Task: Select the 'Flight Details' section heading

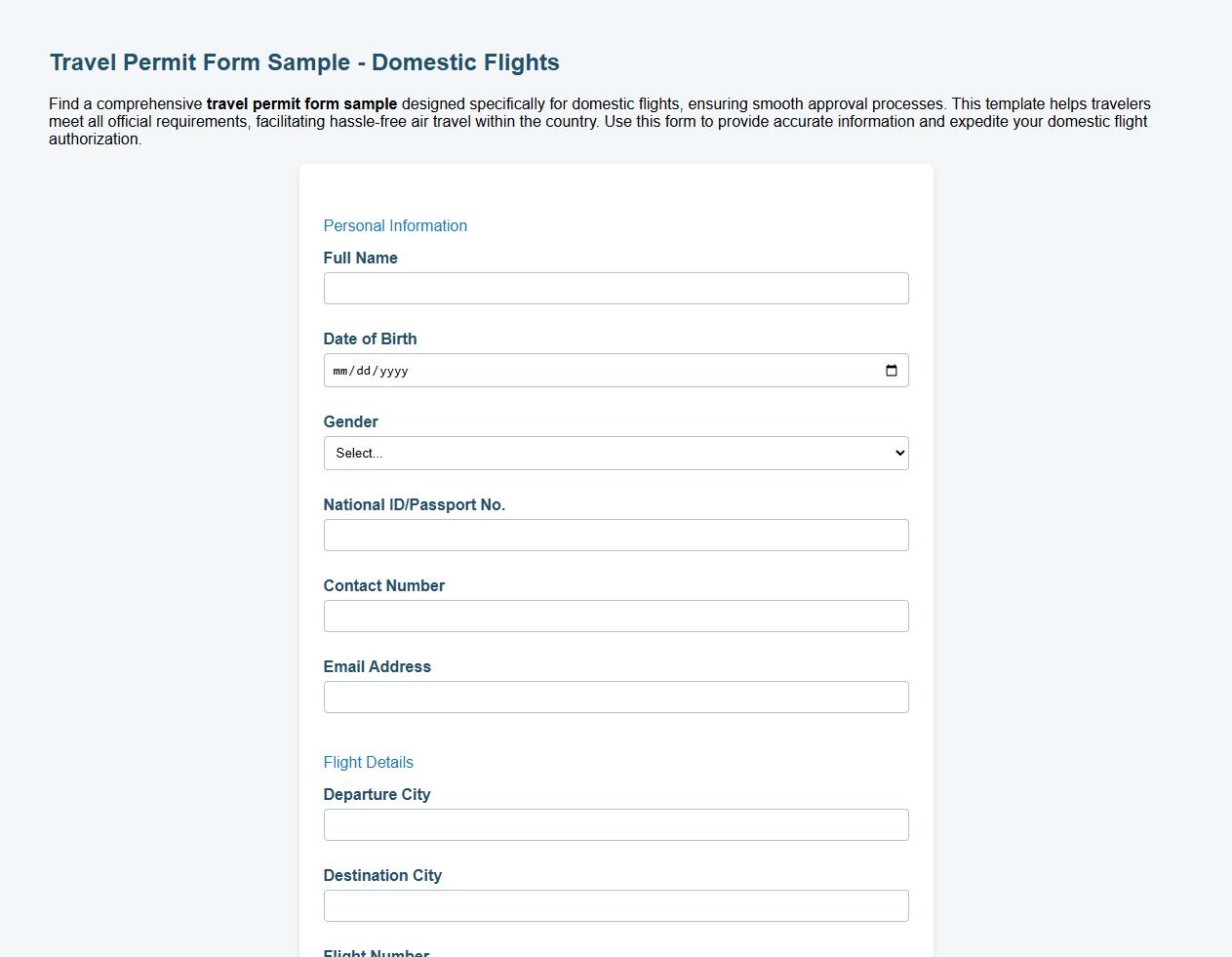Action: [368, 762]
